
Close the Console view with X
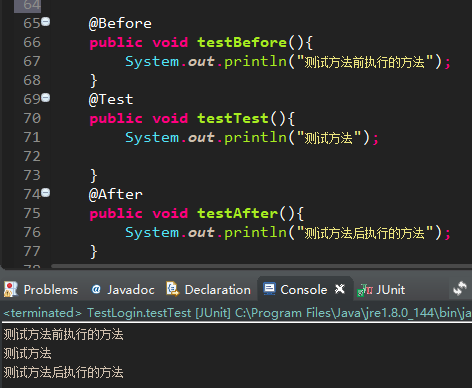click(340, 289)
